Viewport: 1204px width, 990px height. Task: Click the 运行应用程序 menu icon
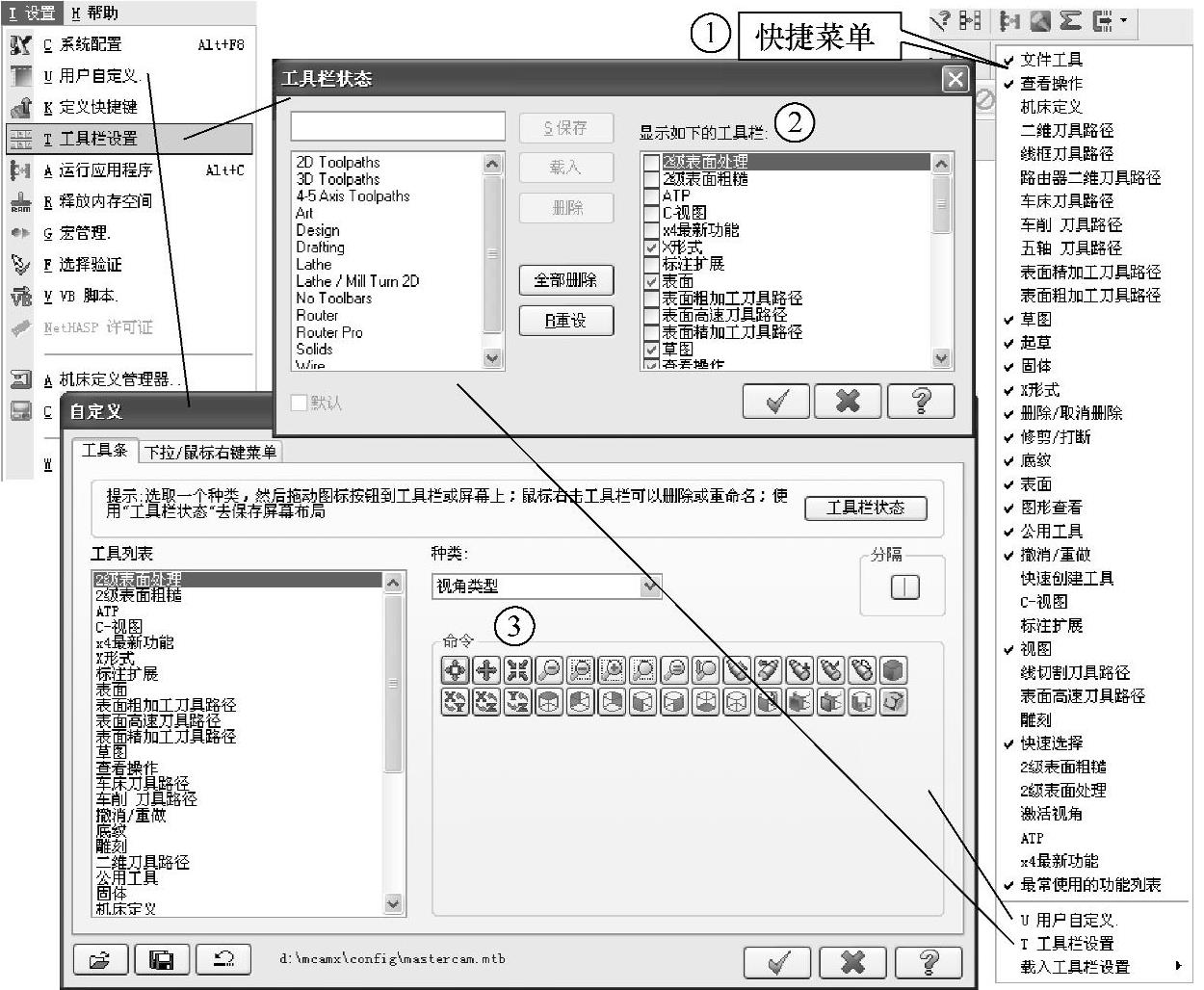[21, 170]
